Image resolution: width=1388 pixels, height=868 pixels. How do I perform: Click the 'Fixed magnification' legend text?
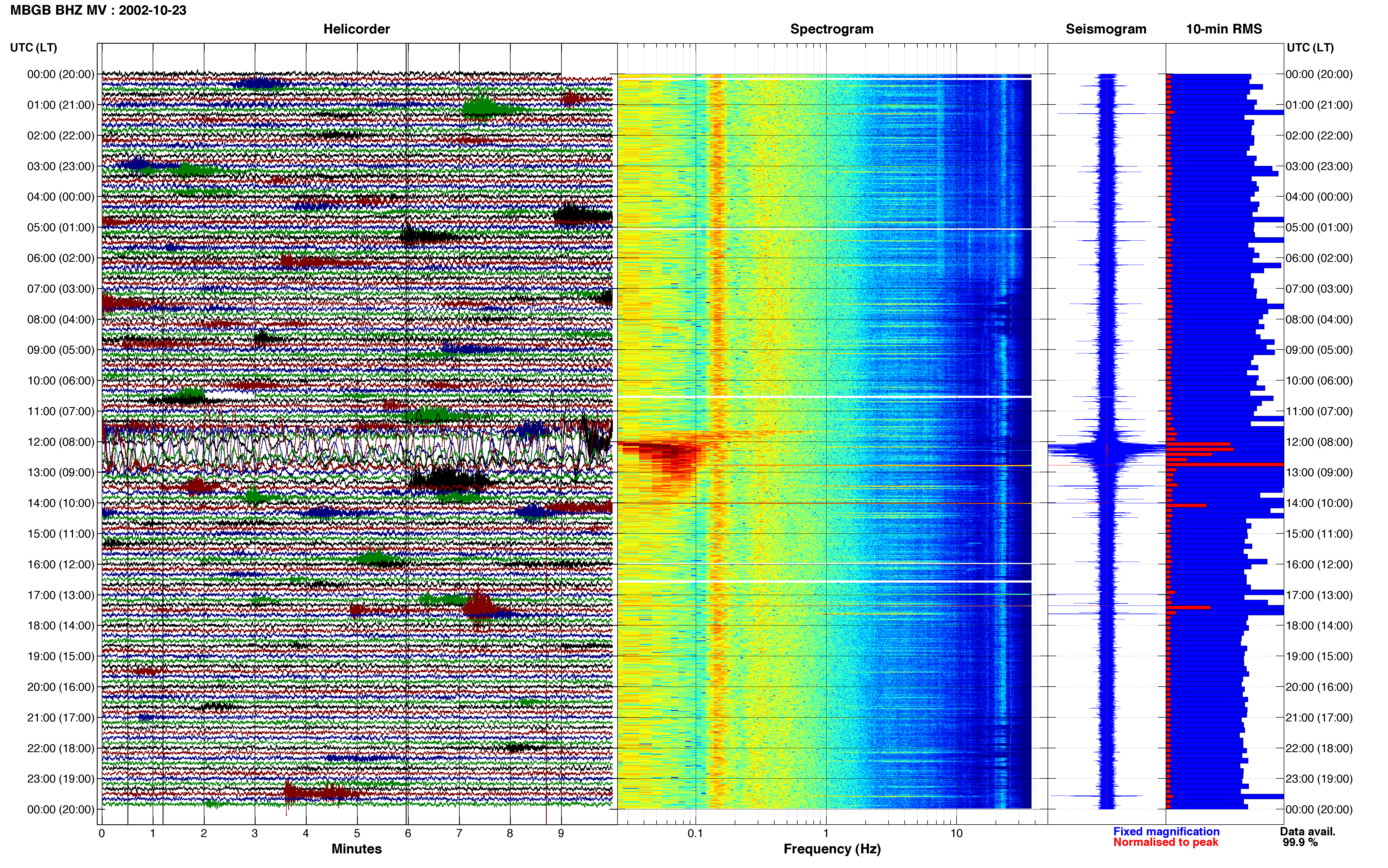pos(1166,831)
